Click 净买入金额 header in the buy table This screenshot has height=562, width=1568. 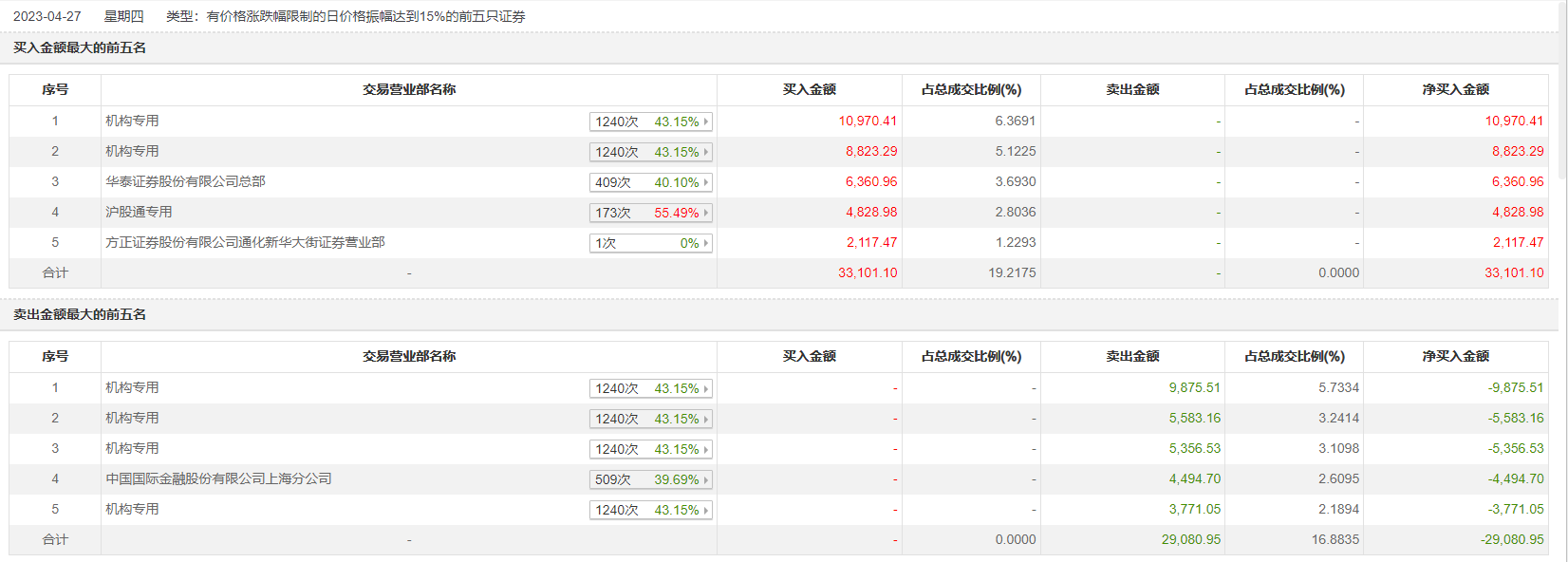1455,89
